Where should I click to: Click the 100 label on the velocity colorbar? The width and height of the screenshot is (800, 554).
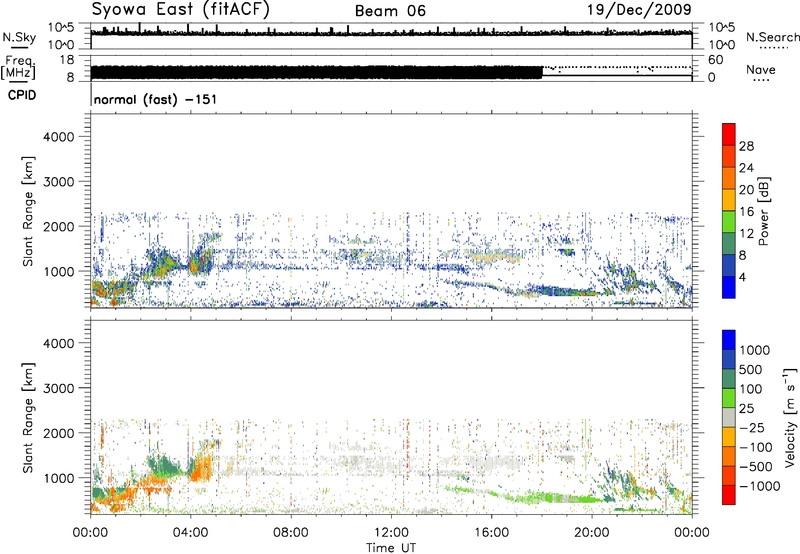pyautogui.click(x=753, y=389)
